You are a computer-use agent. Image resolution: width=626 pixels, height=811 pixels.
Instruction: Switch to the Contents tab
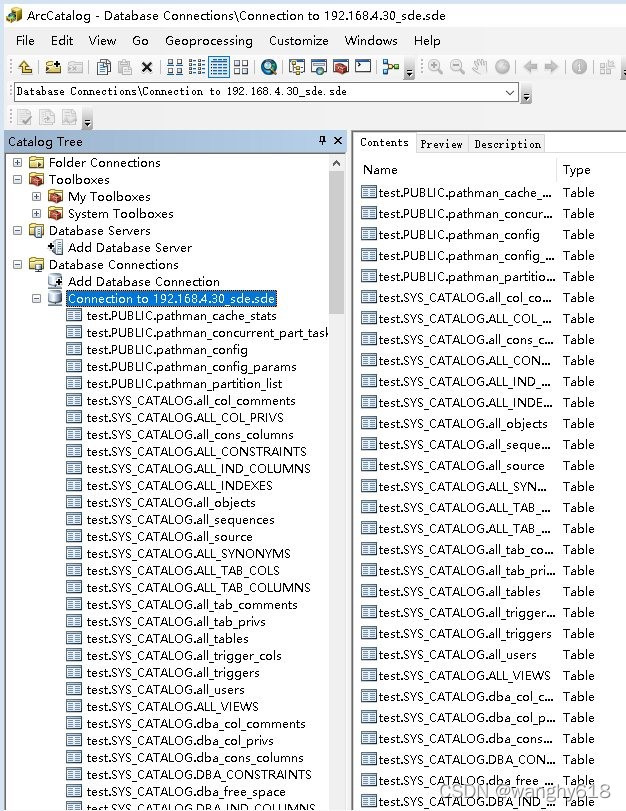click(x=384, y=142)
